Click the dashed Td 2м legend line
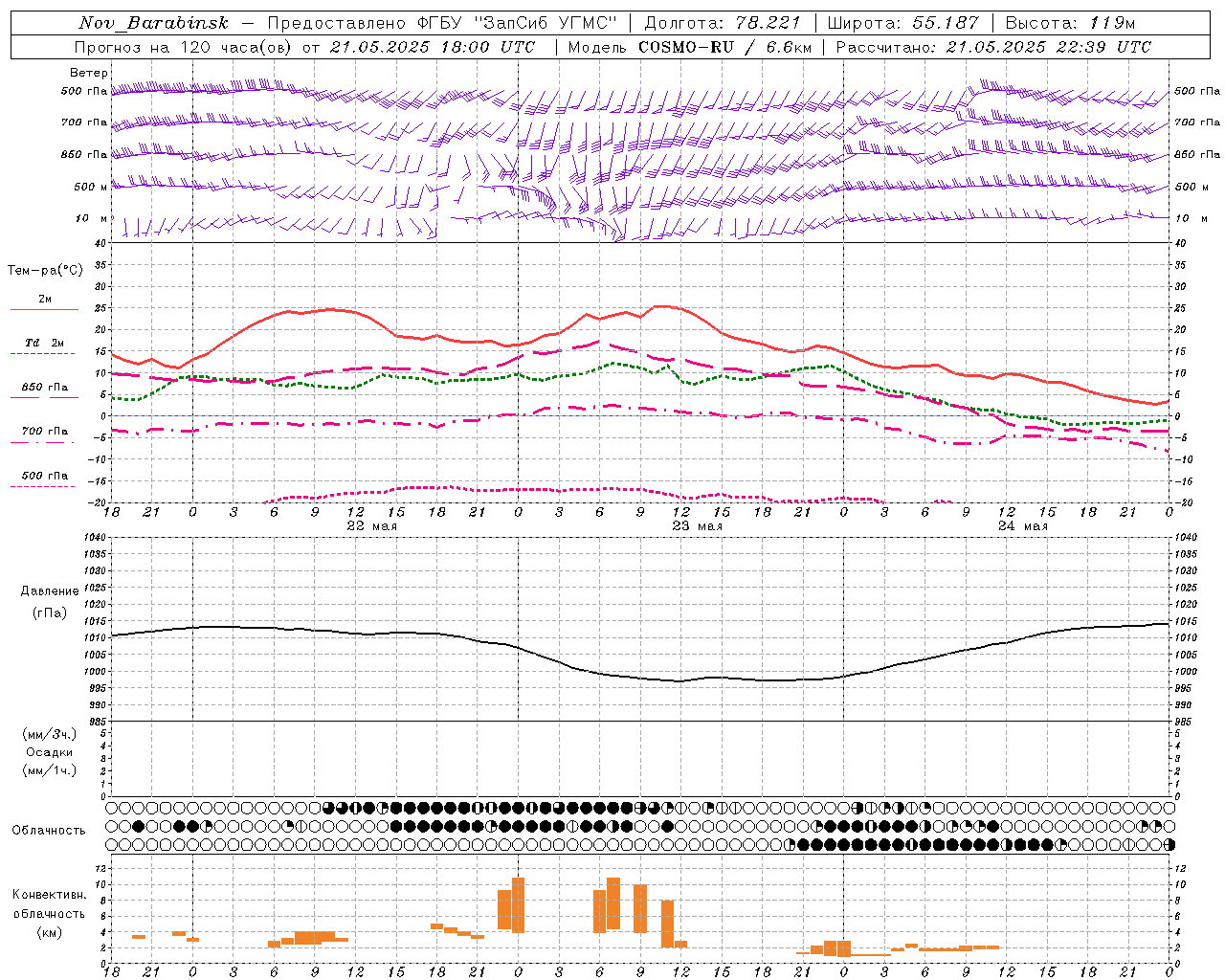The image size is (1225, 980). coord(44,354)
